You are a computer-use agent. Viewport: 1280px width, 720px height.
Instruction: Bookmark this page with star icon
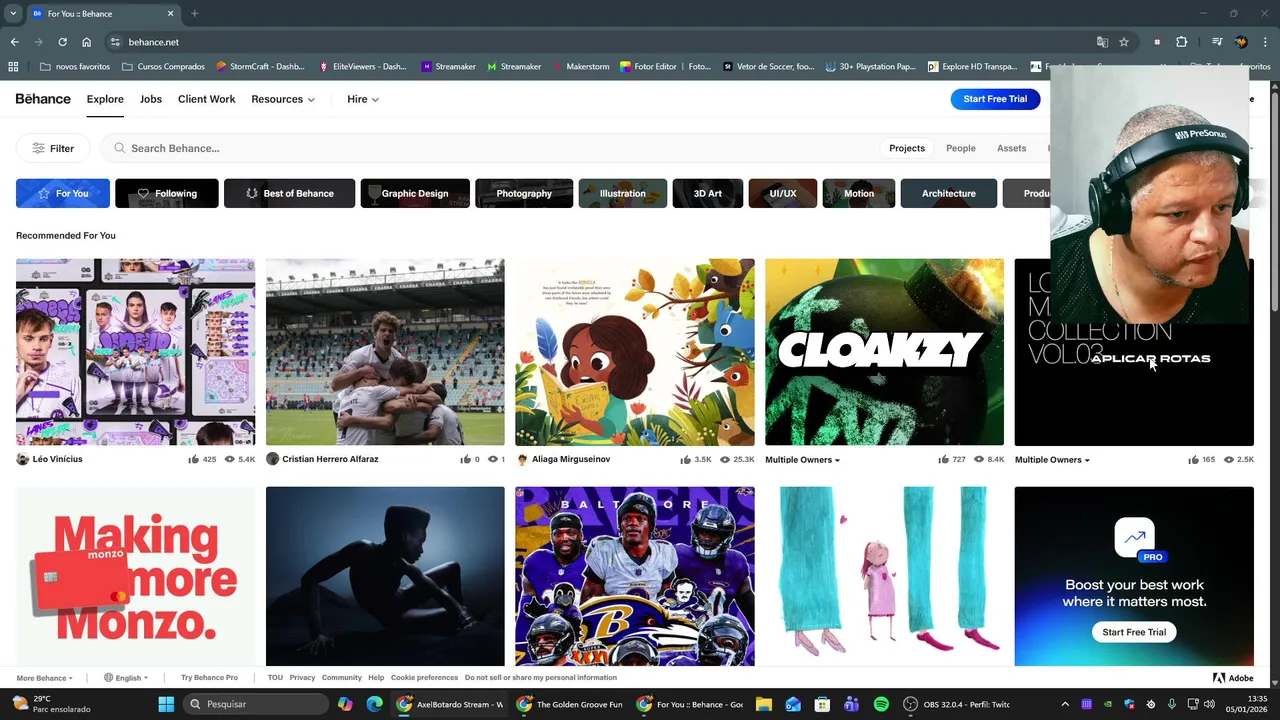[x=1124, y=42]
